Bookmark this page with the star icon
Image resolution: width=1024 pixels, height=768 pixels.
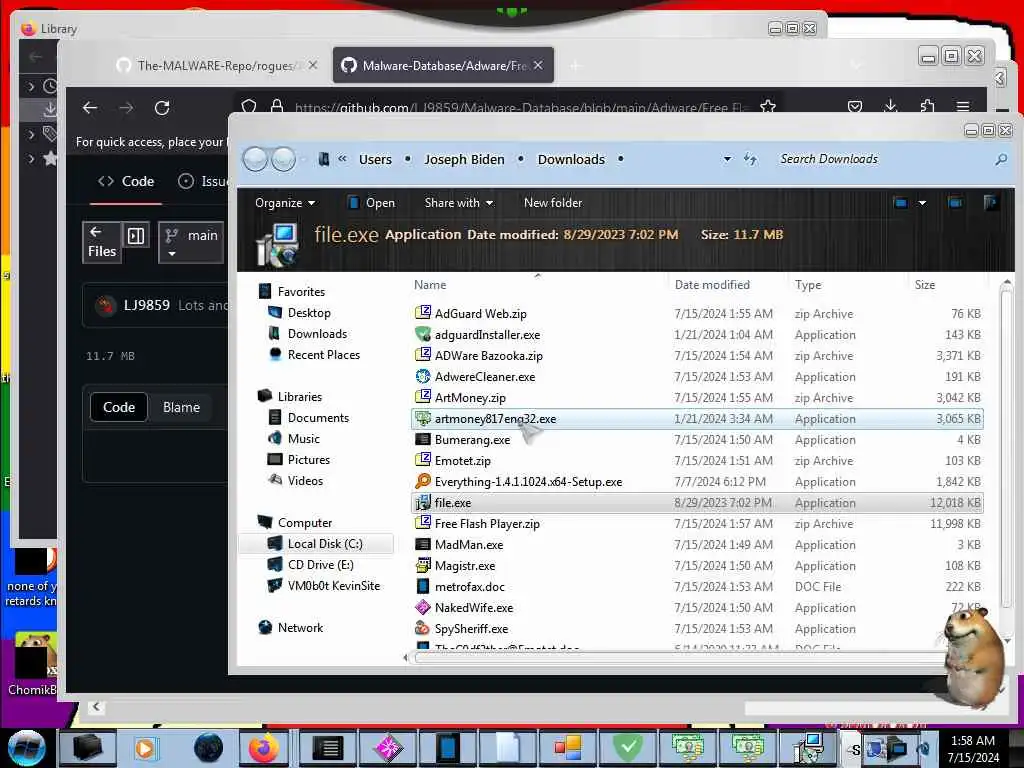[768, 106]
